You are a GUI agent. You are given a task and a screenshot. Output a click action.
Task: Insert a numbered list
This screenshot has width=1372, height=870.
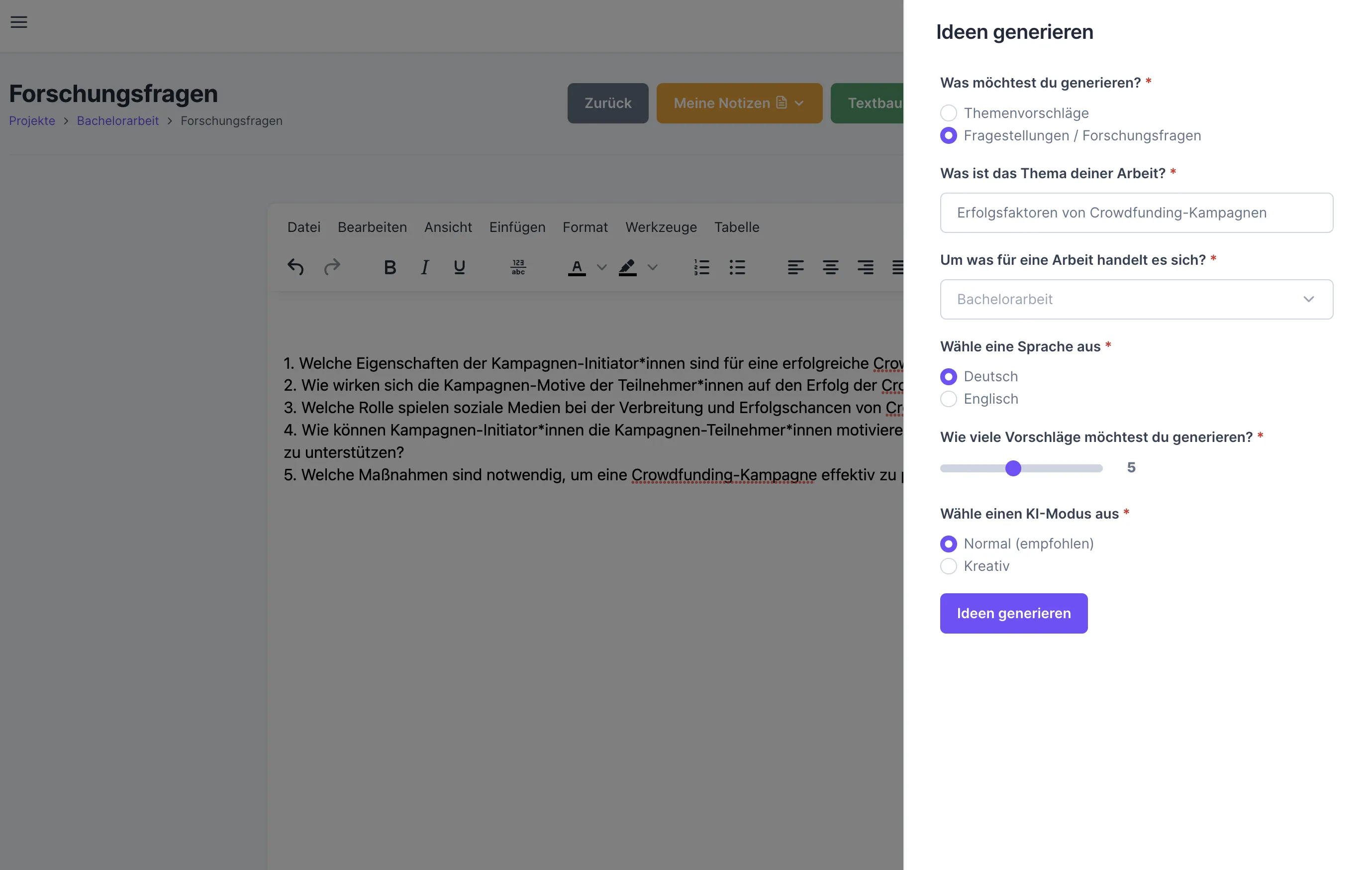pyautogui.click(x=701, y=267)
